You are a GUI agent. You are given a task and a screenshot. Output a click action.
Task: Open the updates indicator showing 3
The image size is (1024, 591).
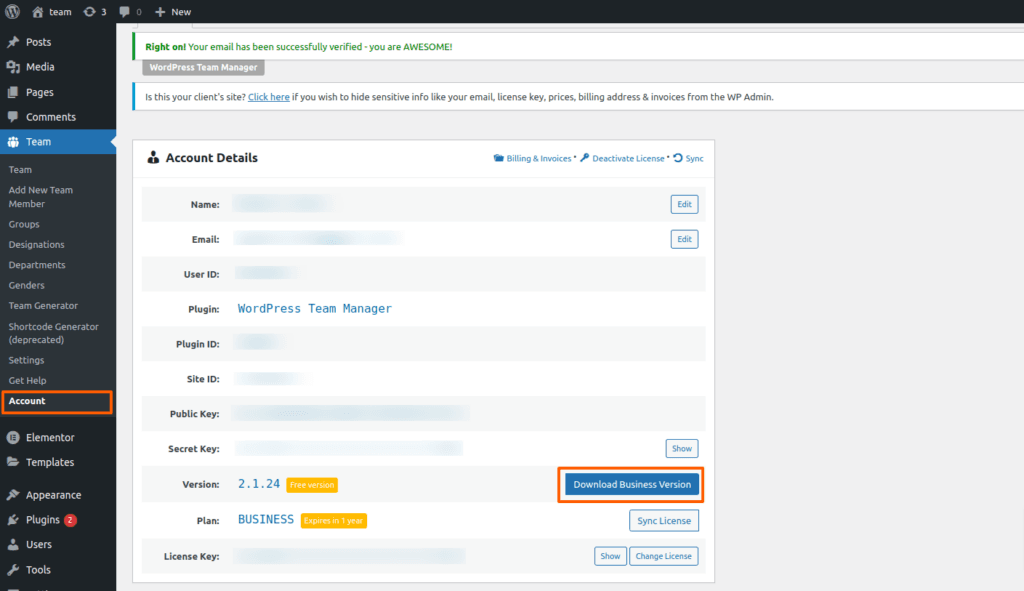coord(95,12)
